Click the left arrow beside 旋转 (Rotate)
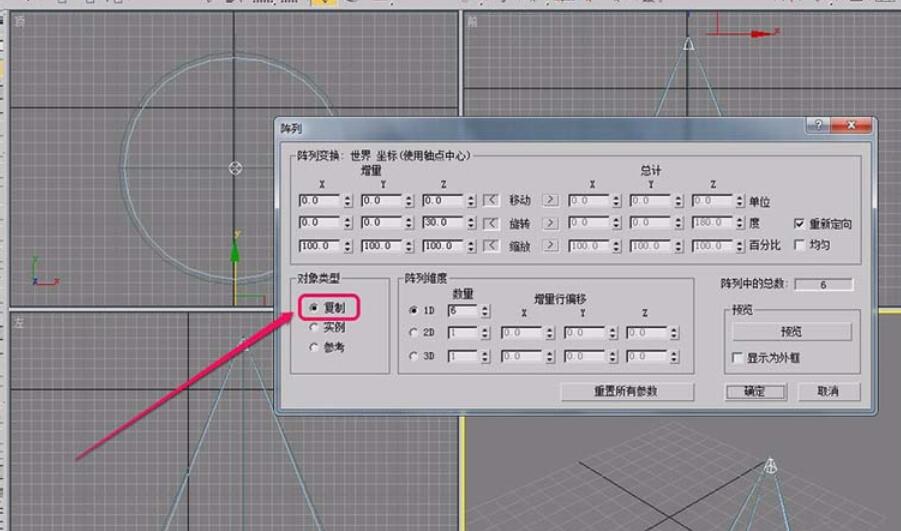This screenshot has width=901, height=531. 491,223
